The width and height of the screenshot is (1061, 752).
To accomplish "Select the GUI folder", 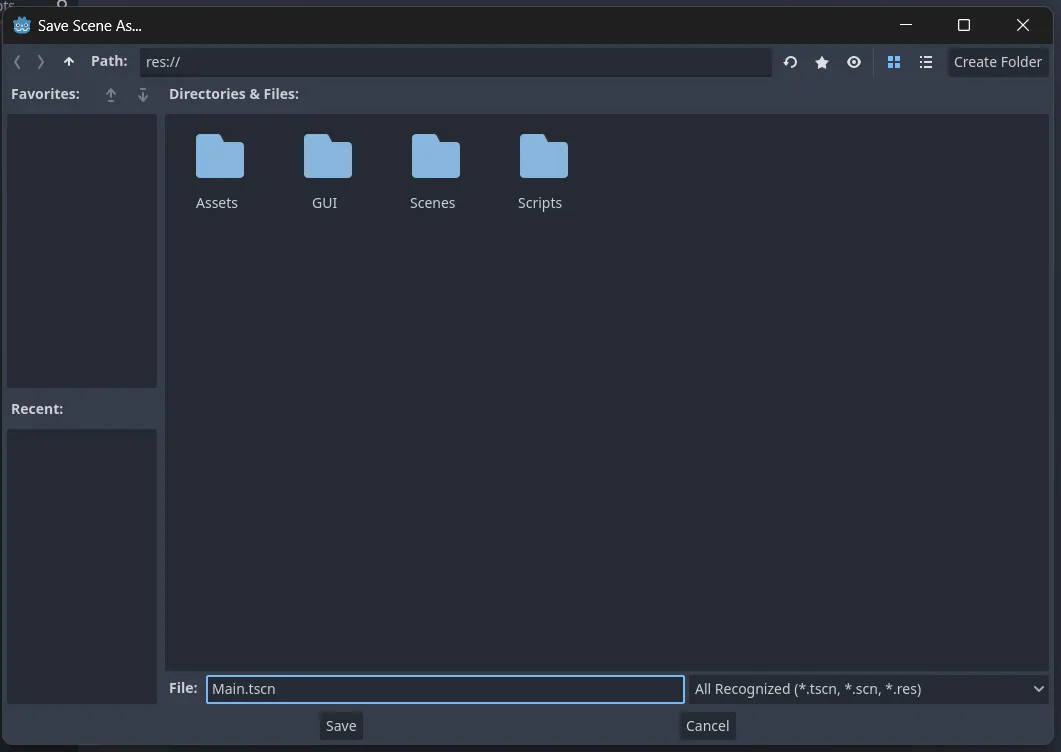I will pyautogui.click(x=327, y=172).
